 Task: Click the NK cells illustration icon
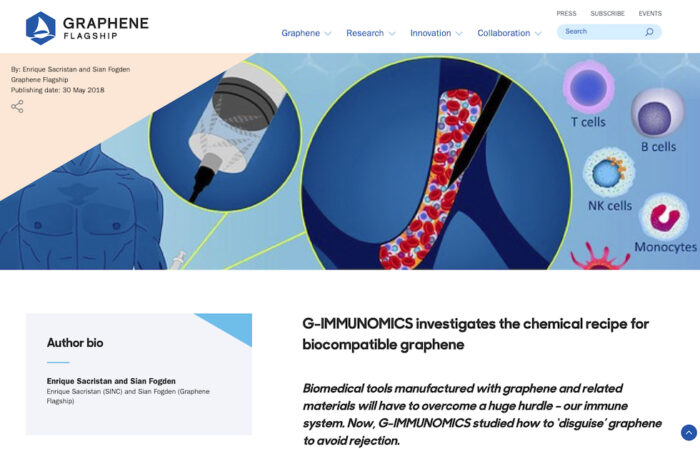click(x=609, y=173)
